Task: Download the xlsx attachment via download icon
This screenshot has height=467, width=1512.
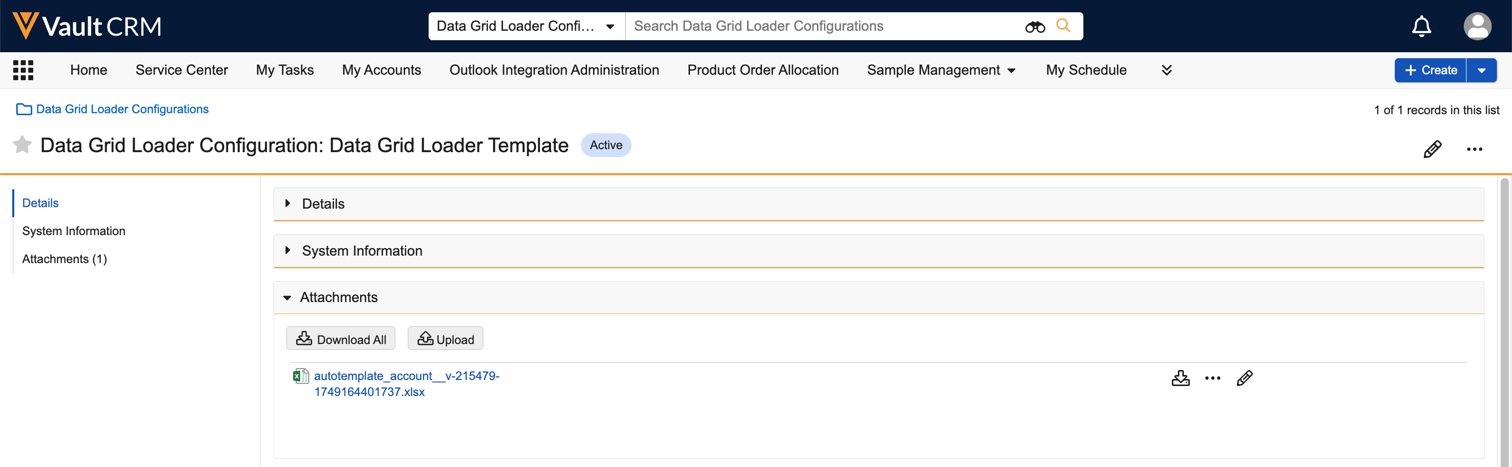Action: coord(1180,379)
